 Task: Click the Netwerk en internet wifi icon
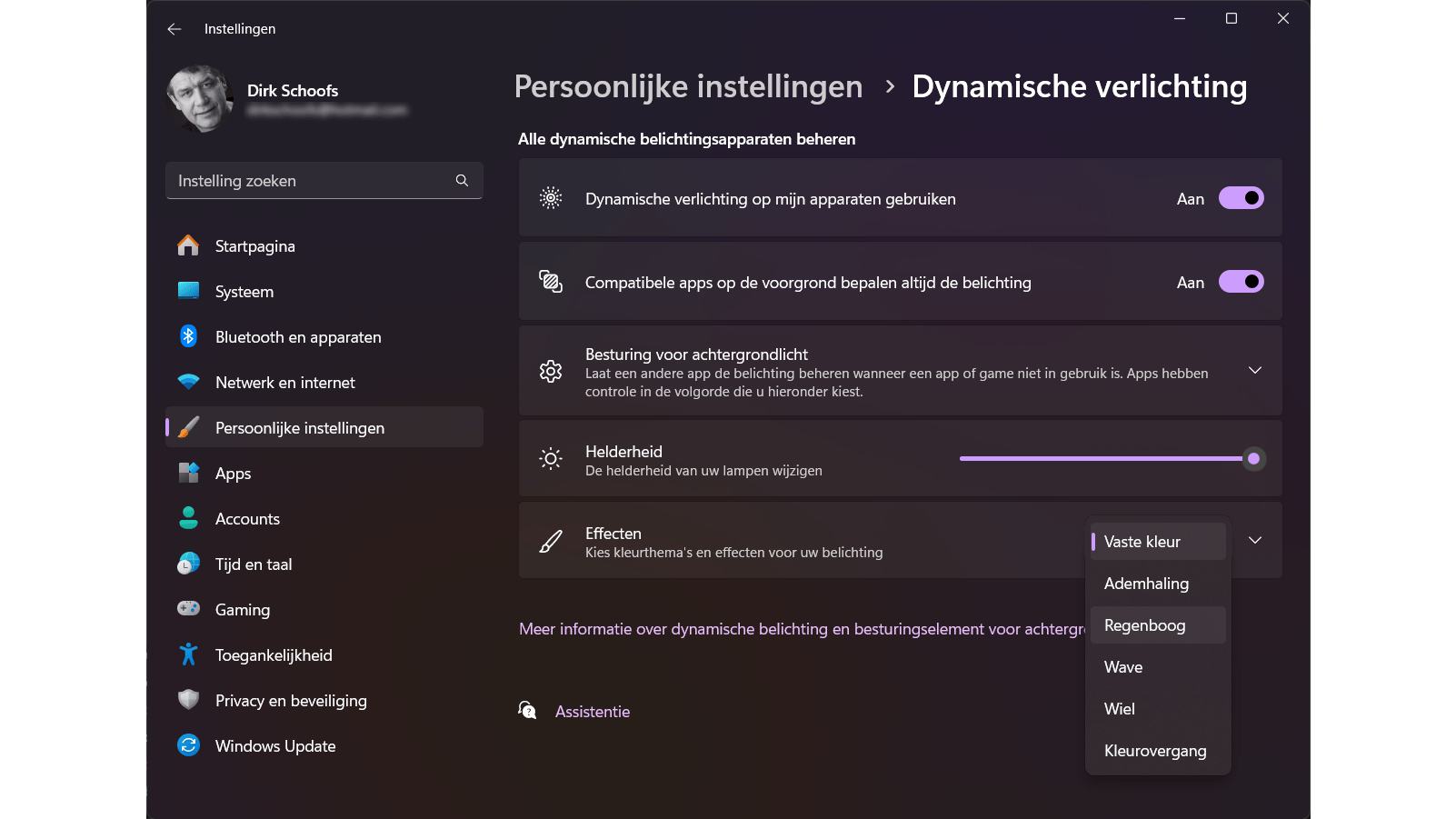click(x=188, y=383)
